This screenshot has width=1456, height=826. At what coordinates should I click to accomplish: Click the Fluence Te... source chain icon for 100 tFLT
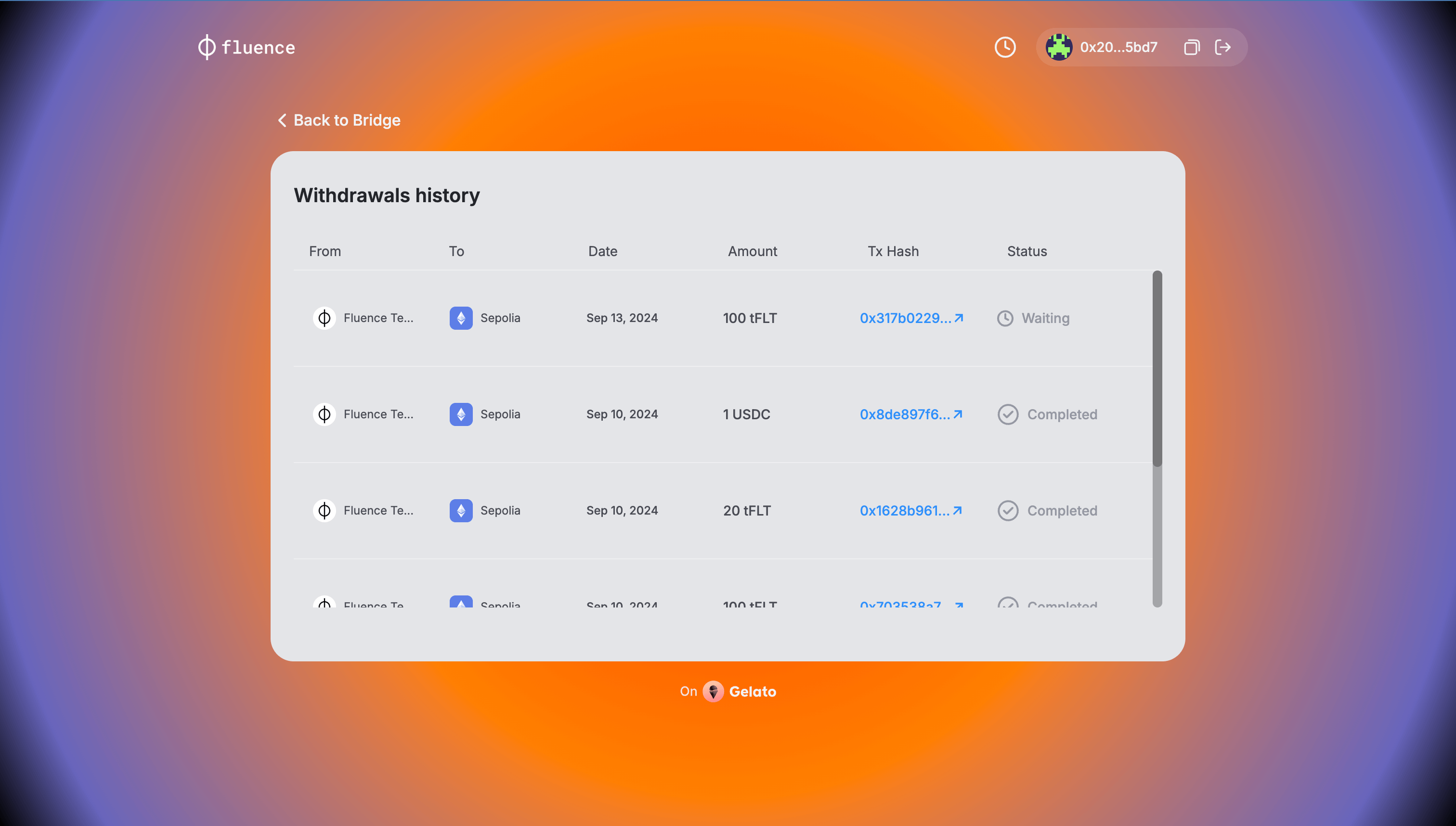point(324,317)
